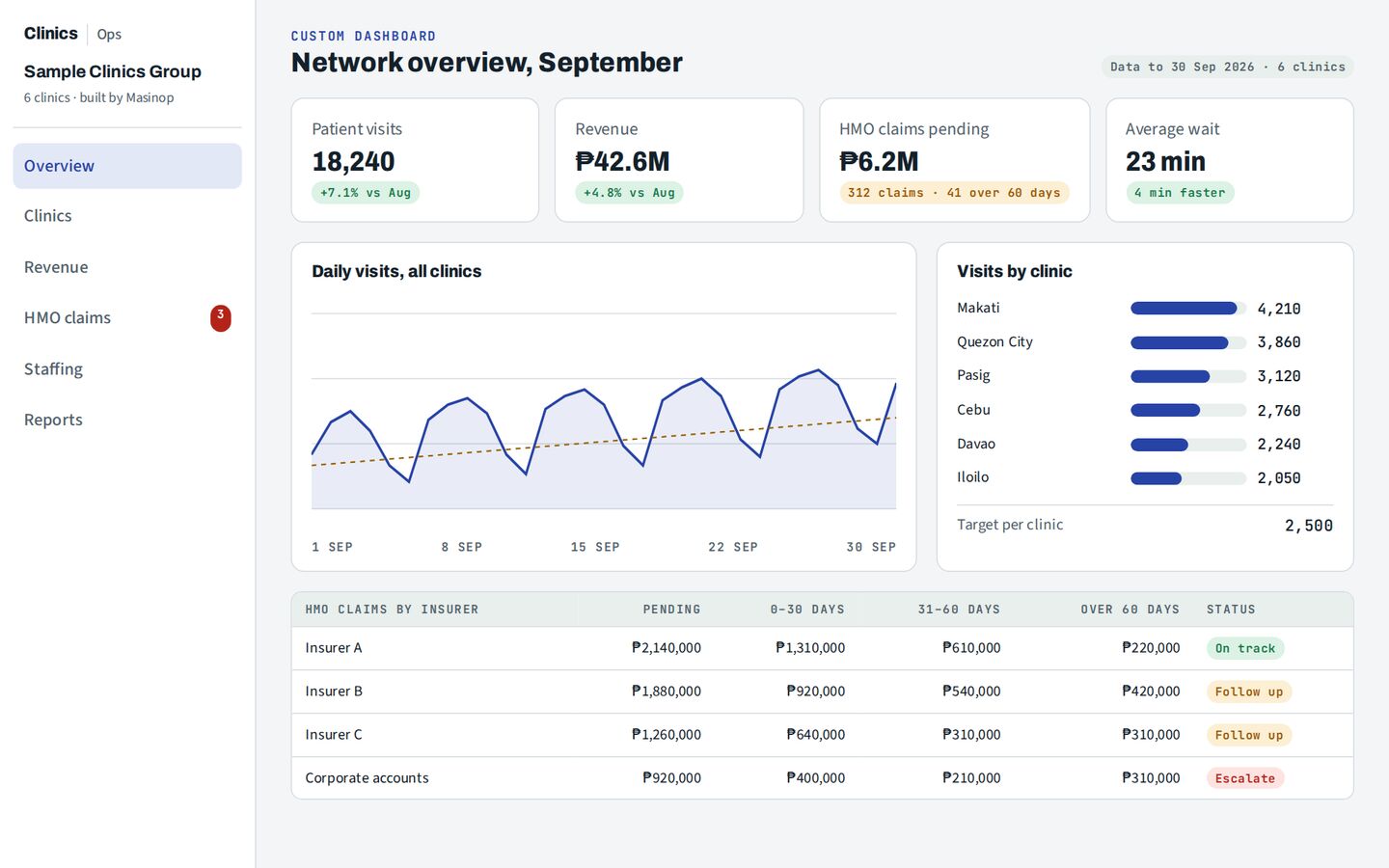
Task: Click the +4.8% vs Aug badge
Action: click(629, 193)
